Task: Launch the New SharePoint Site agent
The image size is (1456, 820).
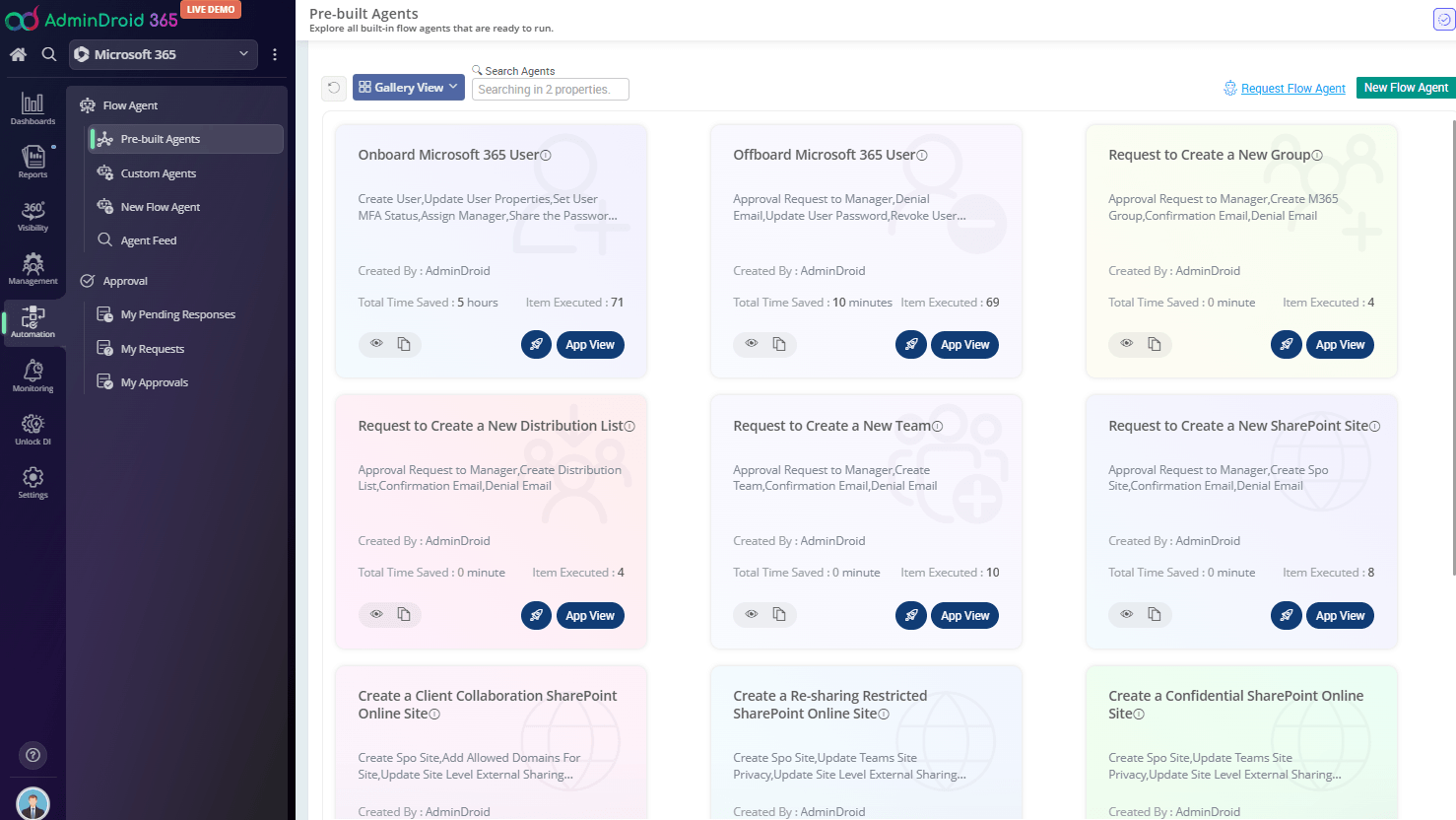Action: (x=1287, y=616)
